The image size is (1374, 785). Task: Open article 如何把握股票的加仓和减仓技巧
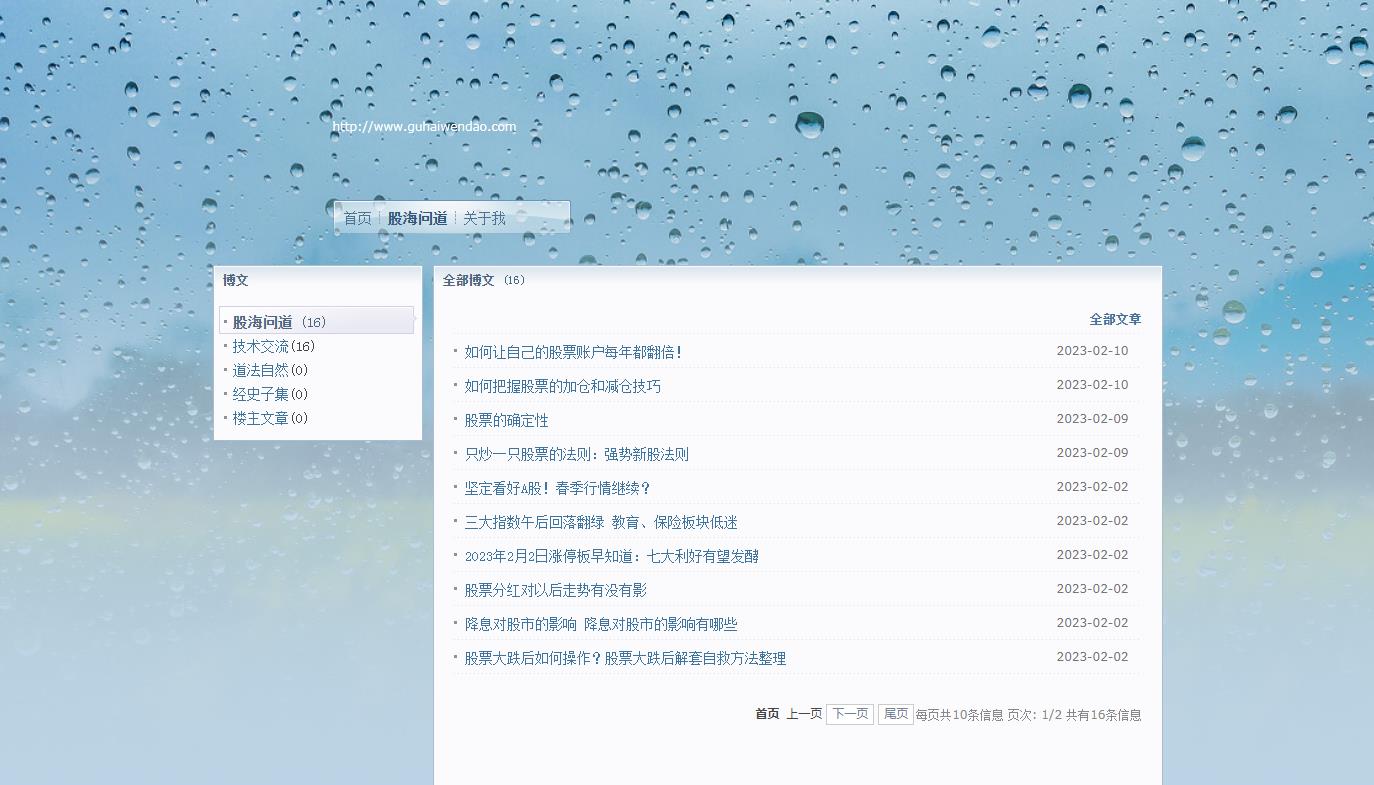[562, 386]
